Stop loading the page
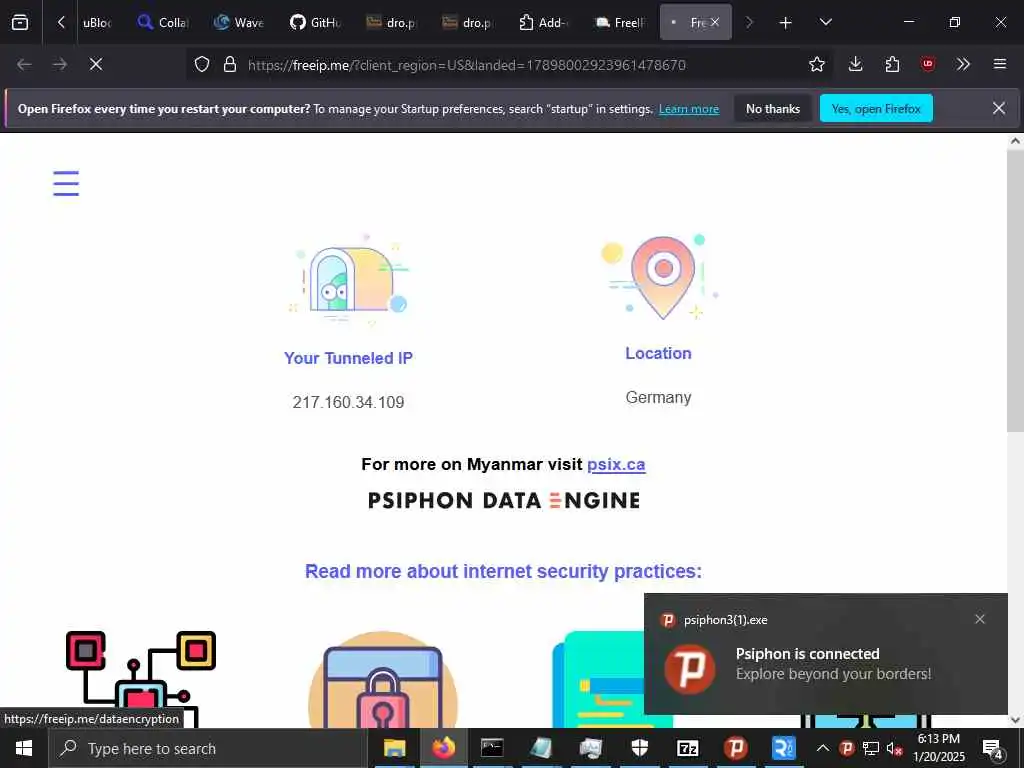This screenshot has width=1024, height=768. coord(96,64)
